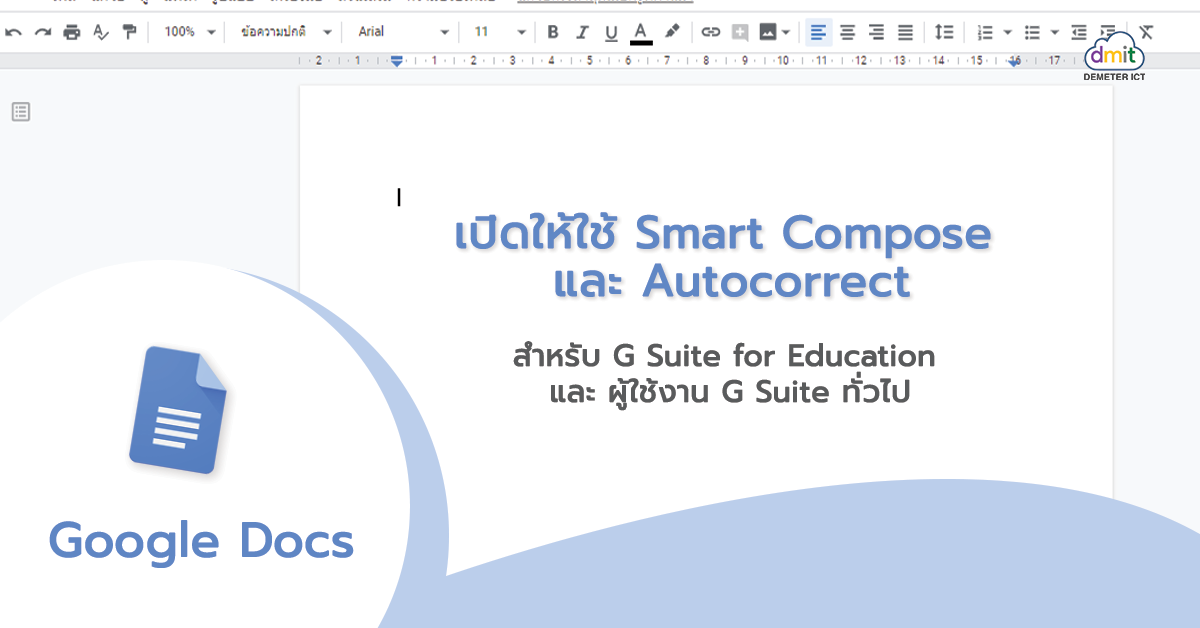
Task: Apply a bulleted list
Action: tap(1033, 32)
